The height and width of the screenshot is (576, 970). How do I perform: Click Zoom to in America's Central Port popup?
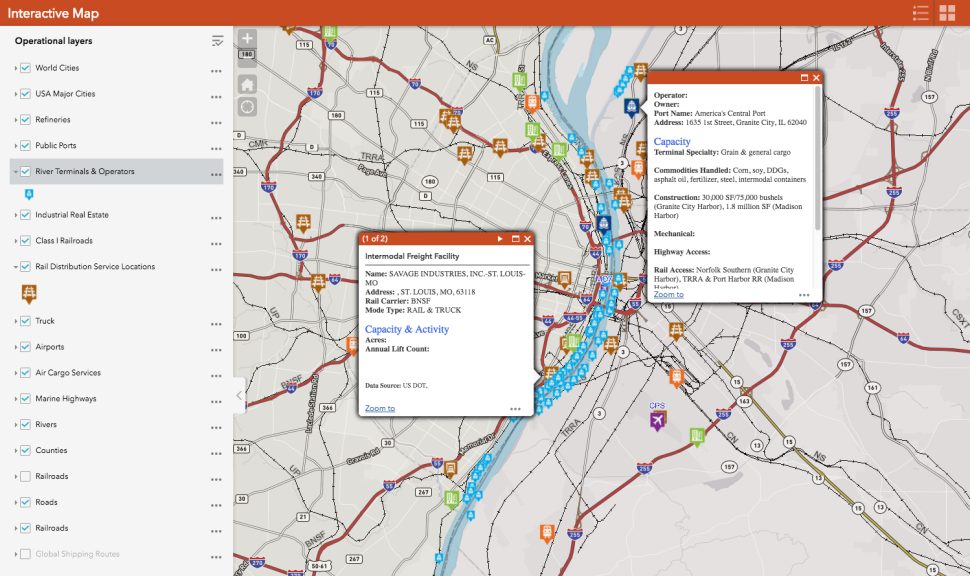pos(669,294)
